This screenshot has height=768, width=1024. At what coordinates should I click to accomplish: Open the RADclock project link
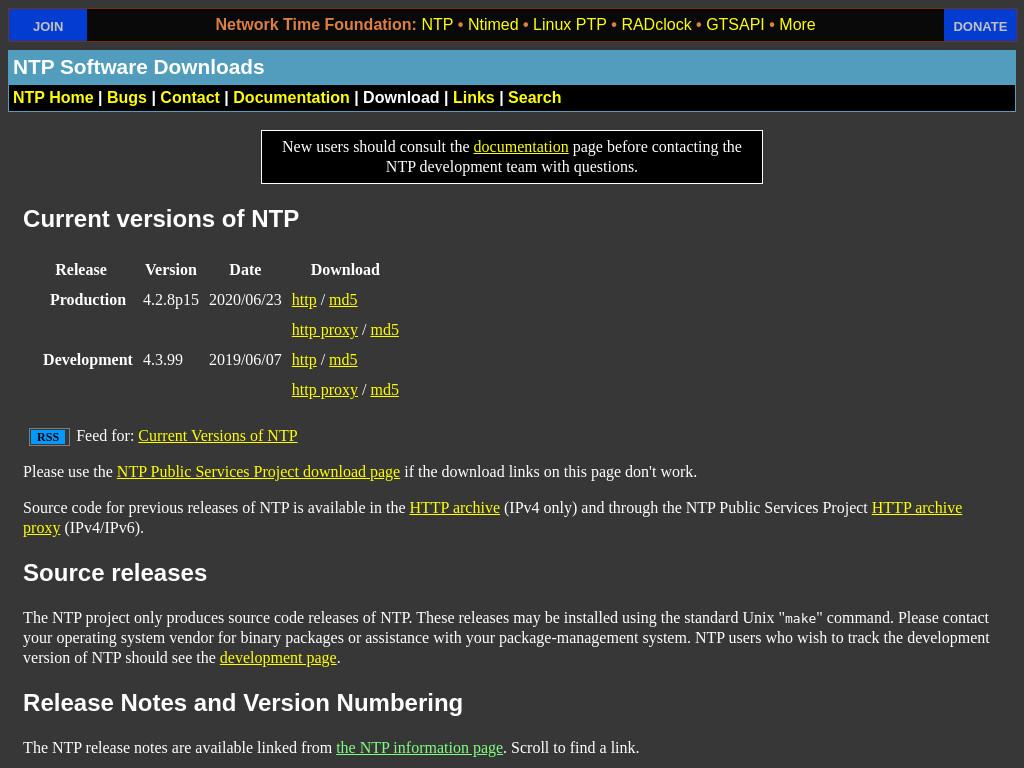pyautogui.click(x=656, y=25)
